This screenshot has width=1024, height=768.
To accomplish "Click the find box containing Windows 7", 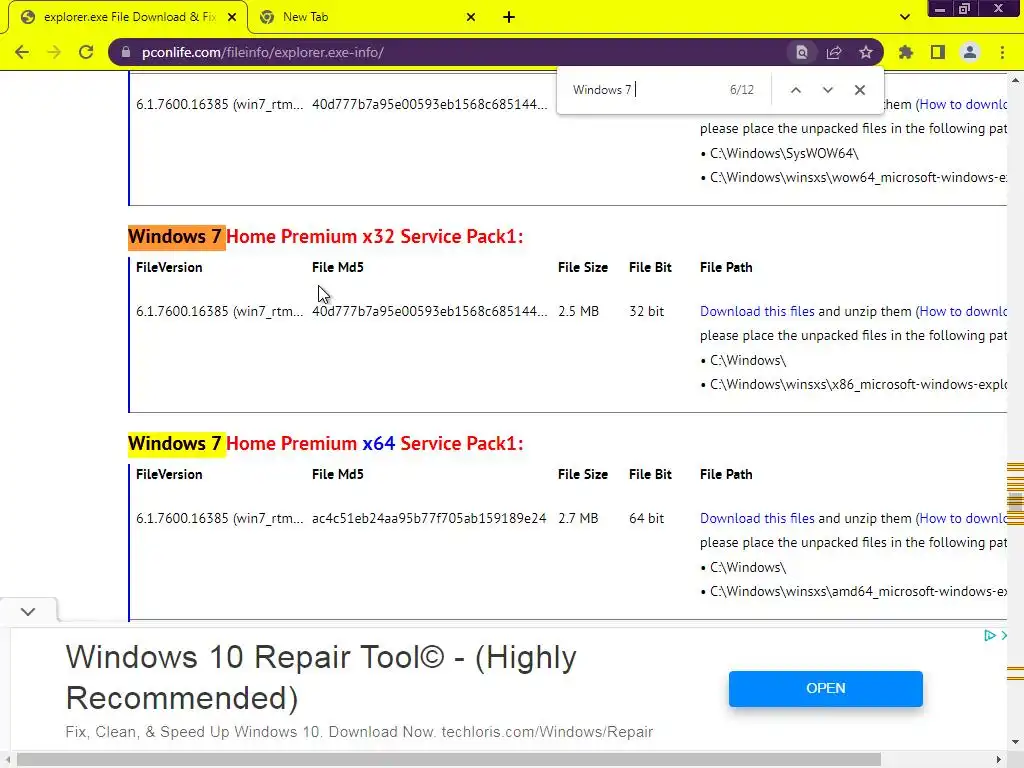I will (x=643, y=90).
